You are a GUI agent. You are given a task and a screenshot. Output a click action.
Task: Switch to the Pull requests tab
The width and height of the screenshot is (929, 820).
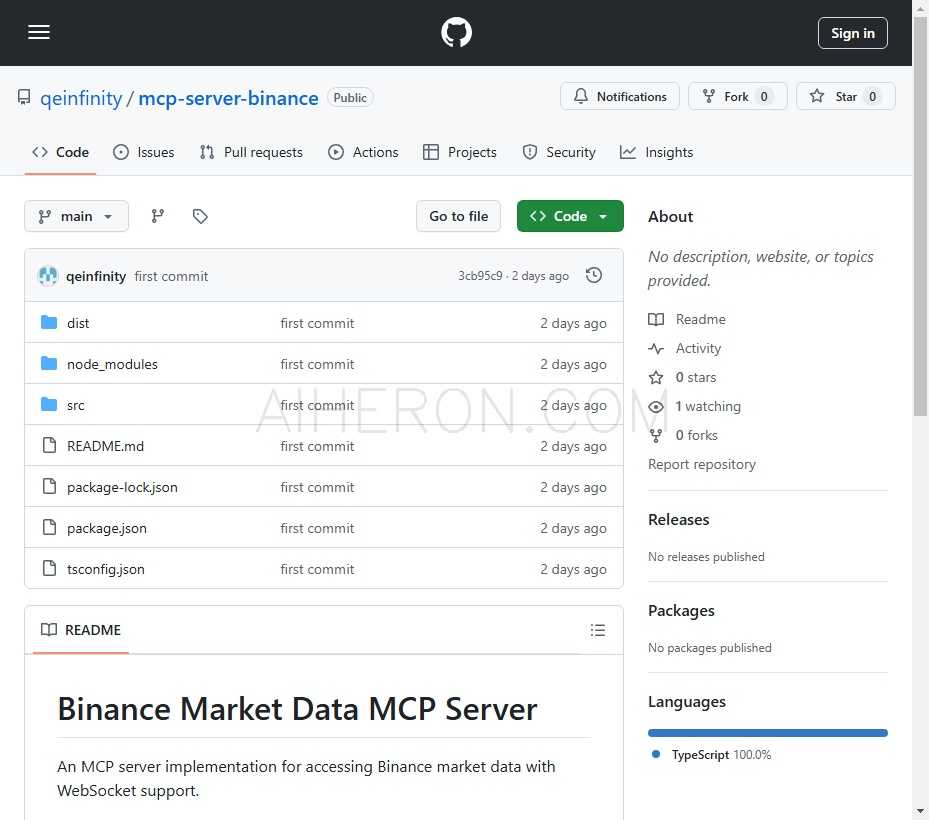pyautogui.click(x=251, y=152)
